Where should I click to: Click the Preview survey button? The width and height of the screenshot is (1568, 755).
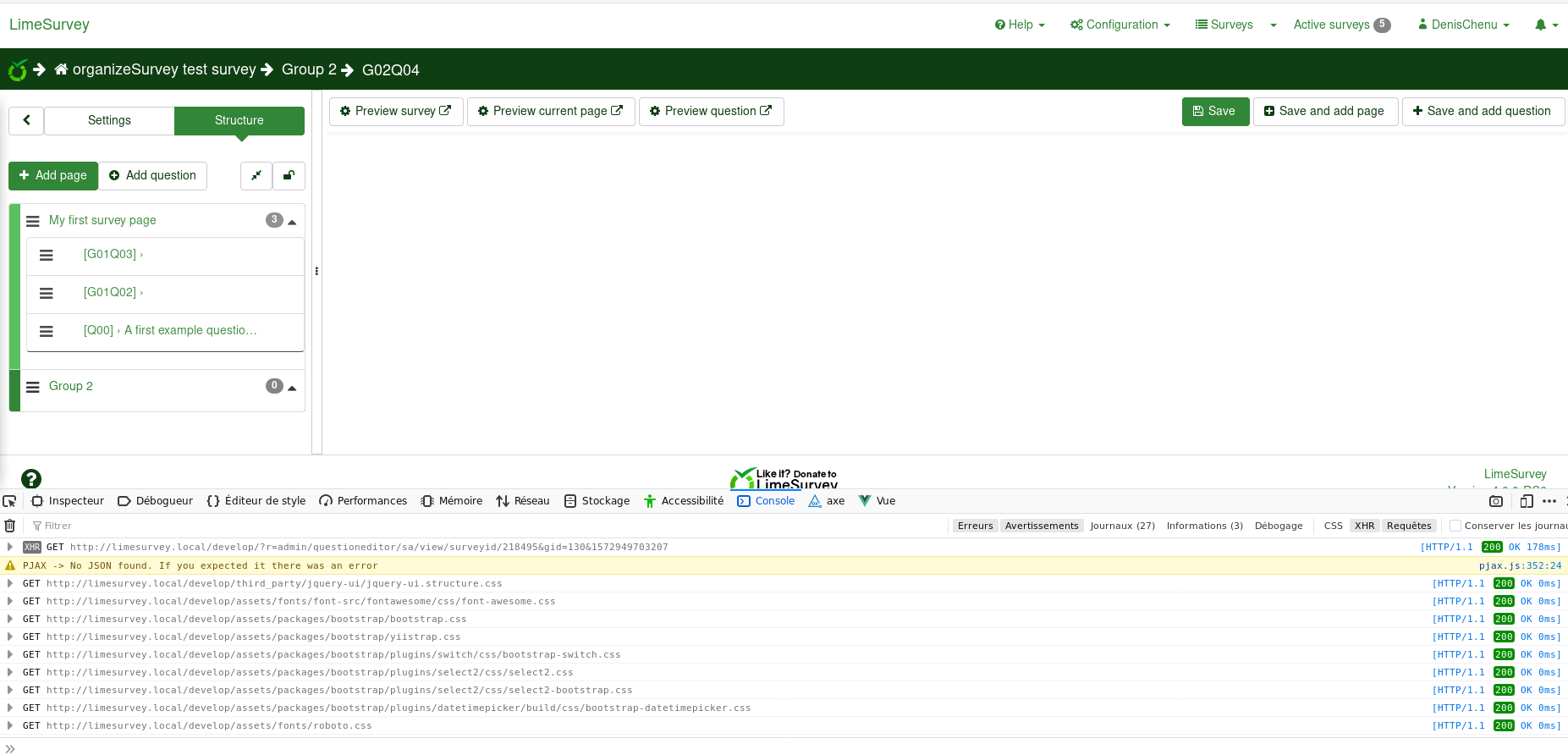point(395,111)
